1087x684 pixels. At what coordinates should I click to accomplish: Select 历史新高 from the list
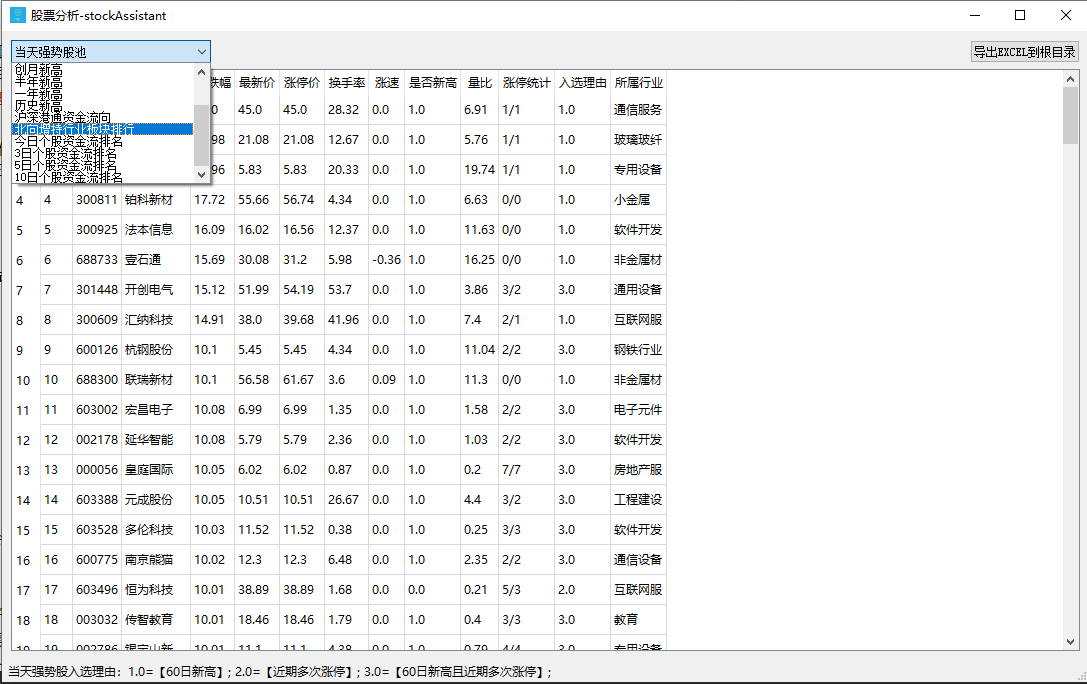coord(39,106)
